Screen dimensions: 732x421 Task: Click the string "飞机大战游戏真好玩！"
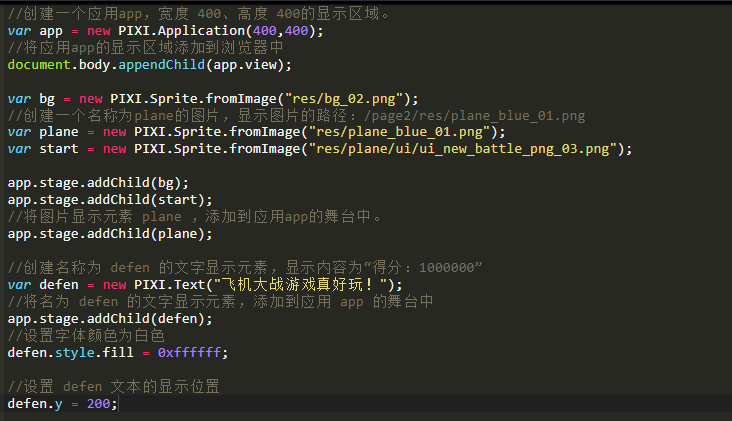click(300, 284)
